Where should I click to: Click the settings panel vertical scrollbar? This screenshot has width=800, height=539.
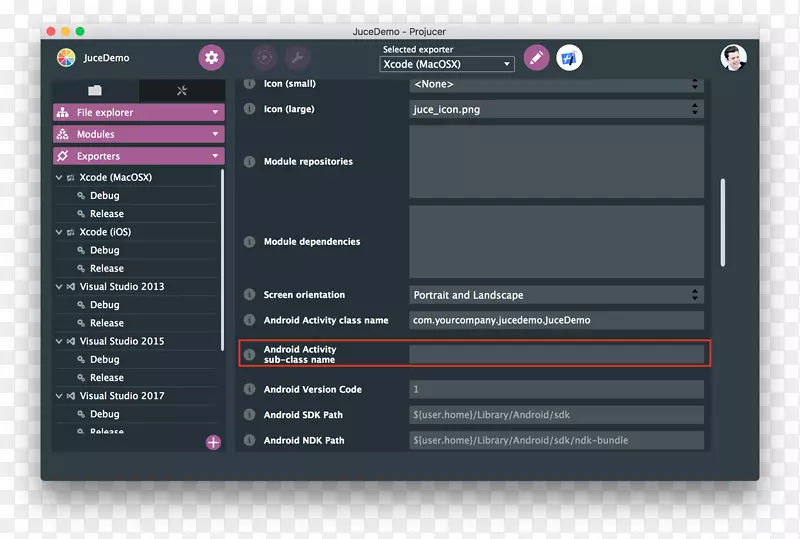click(x=722, y=223)
